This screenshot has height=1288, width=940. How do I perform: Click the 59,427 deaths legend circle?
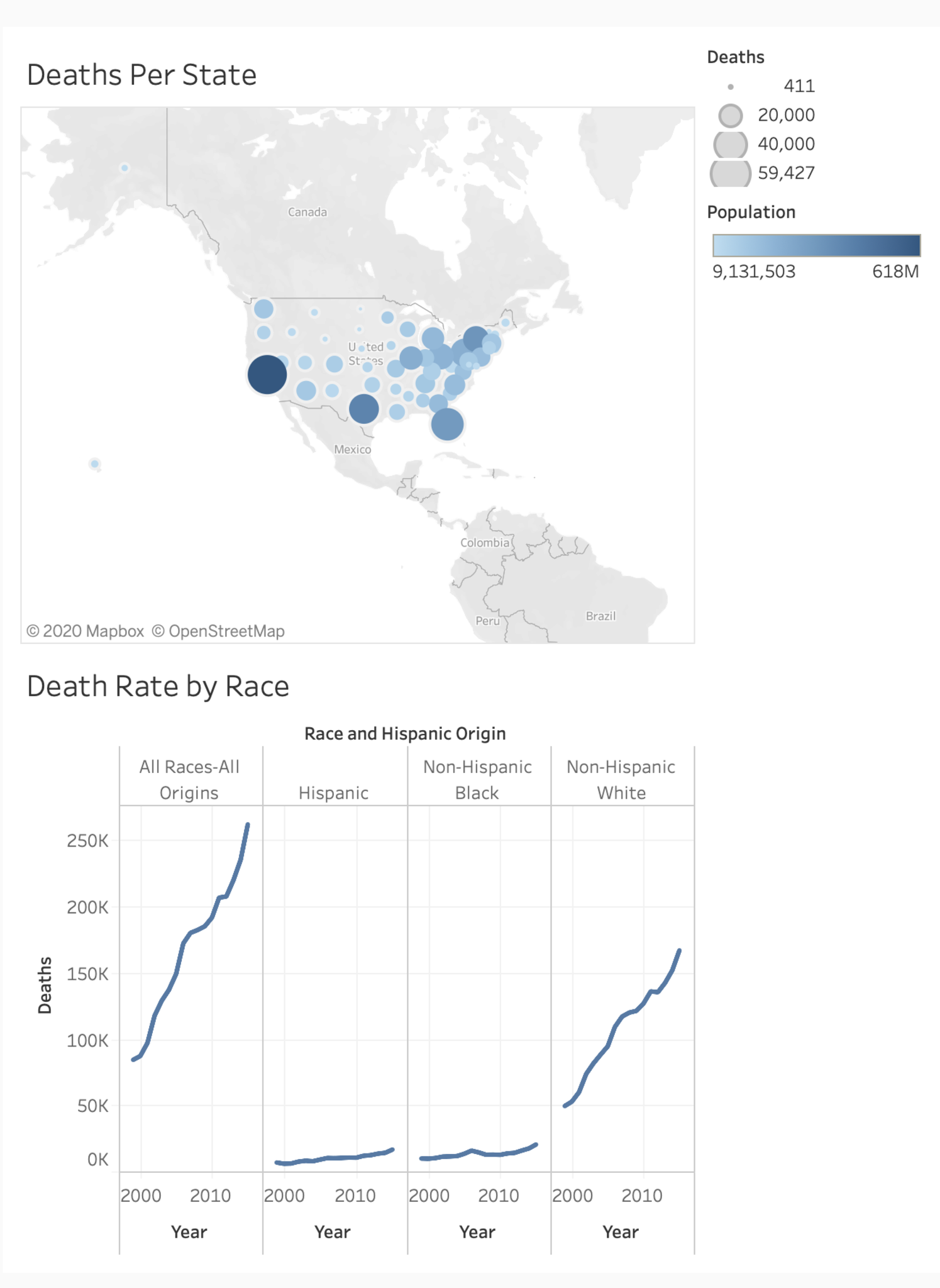click(x=731, y=174)
